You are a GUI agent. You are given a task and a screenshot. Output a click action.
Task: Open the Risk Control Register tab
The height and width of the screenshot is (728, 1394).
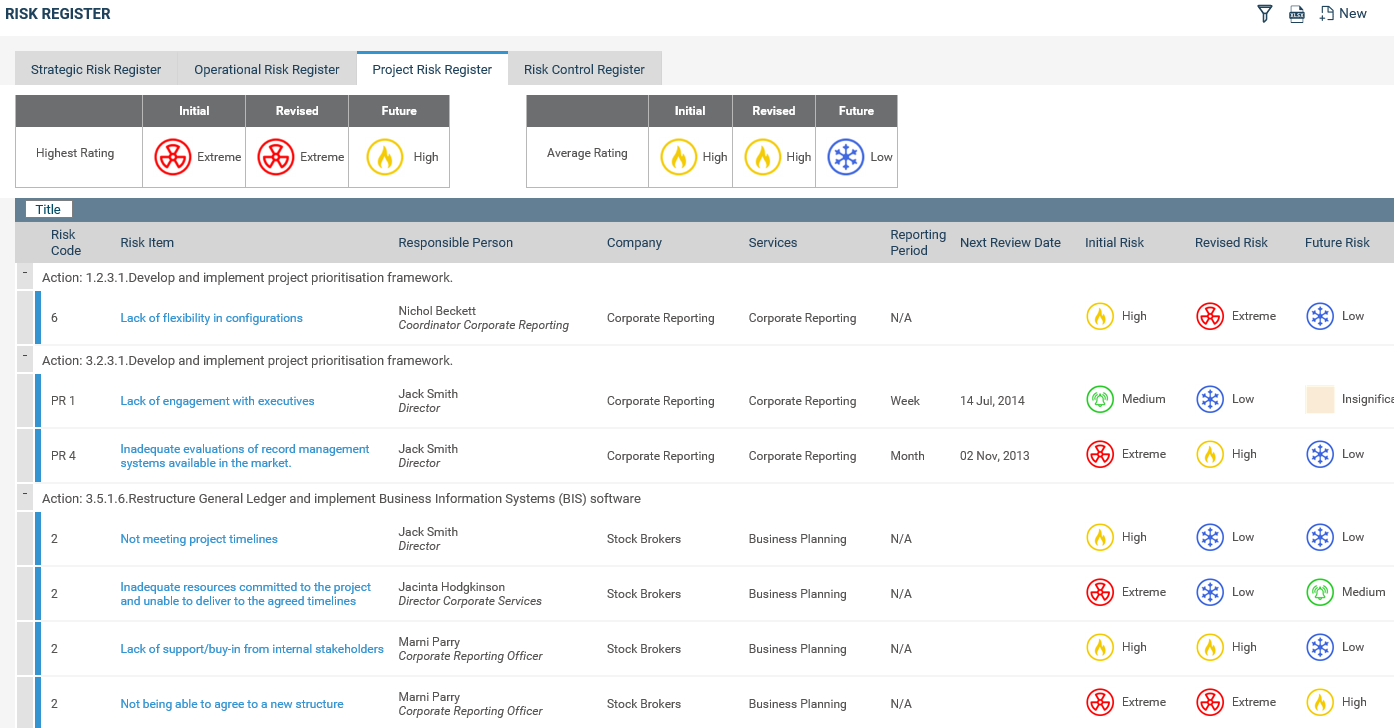584,68
